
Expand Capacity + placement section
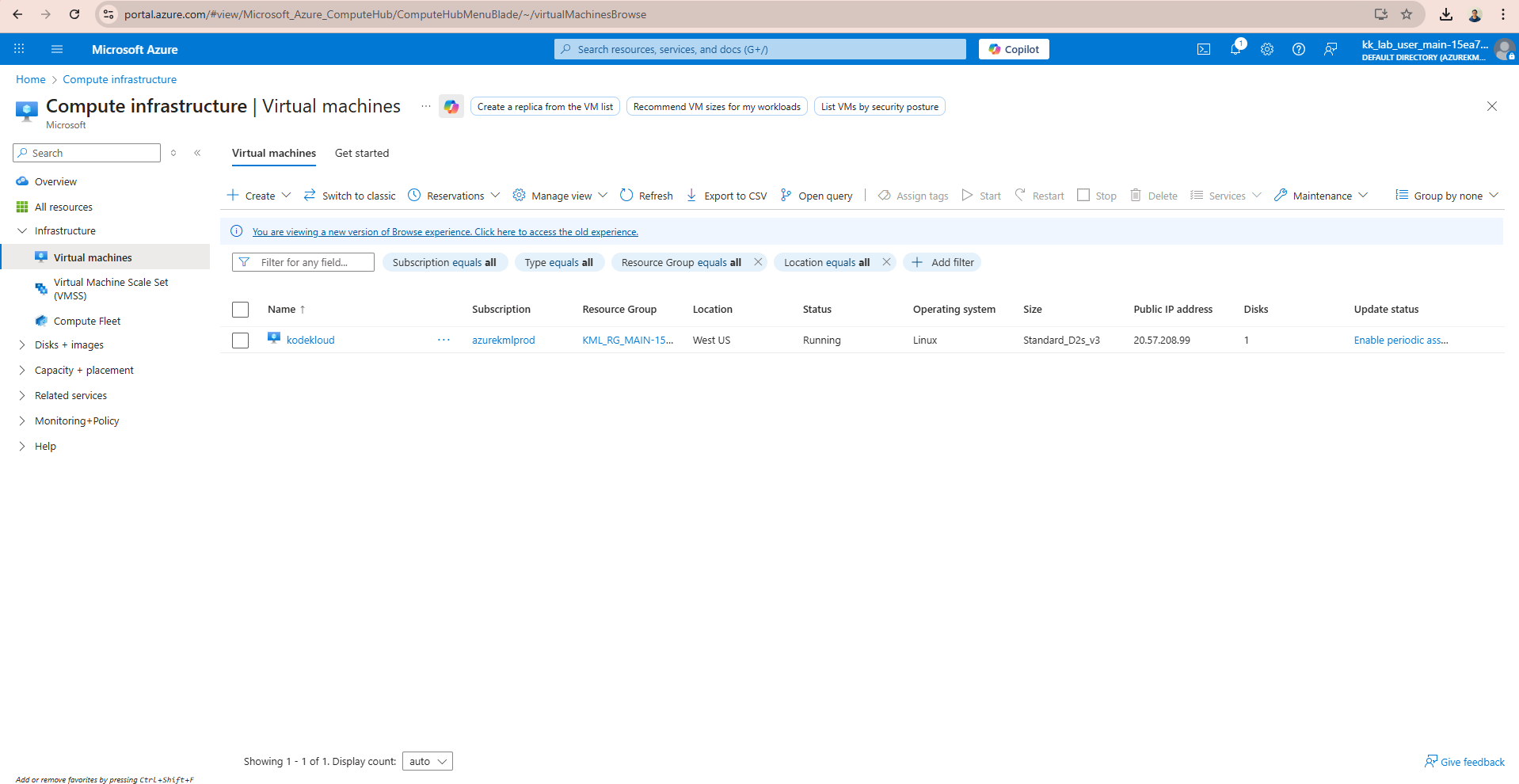[21, 370]
